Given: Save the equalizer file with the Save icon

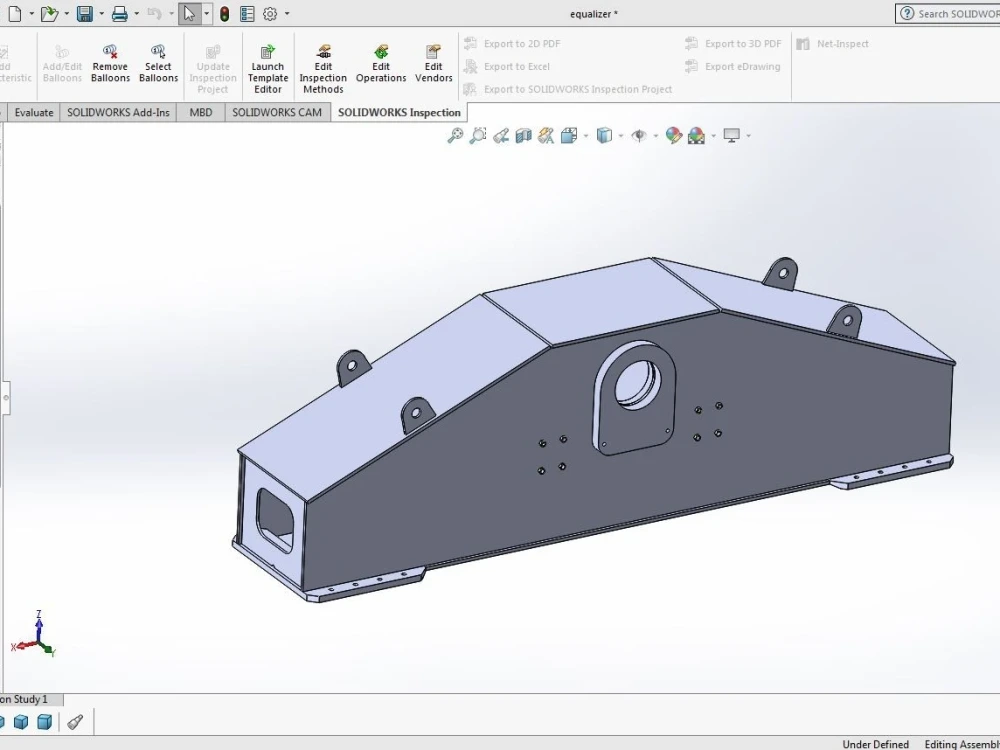Looking at the screenshot, I should (x=85, y=13).
